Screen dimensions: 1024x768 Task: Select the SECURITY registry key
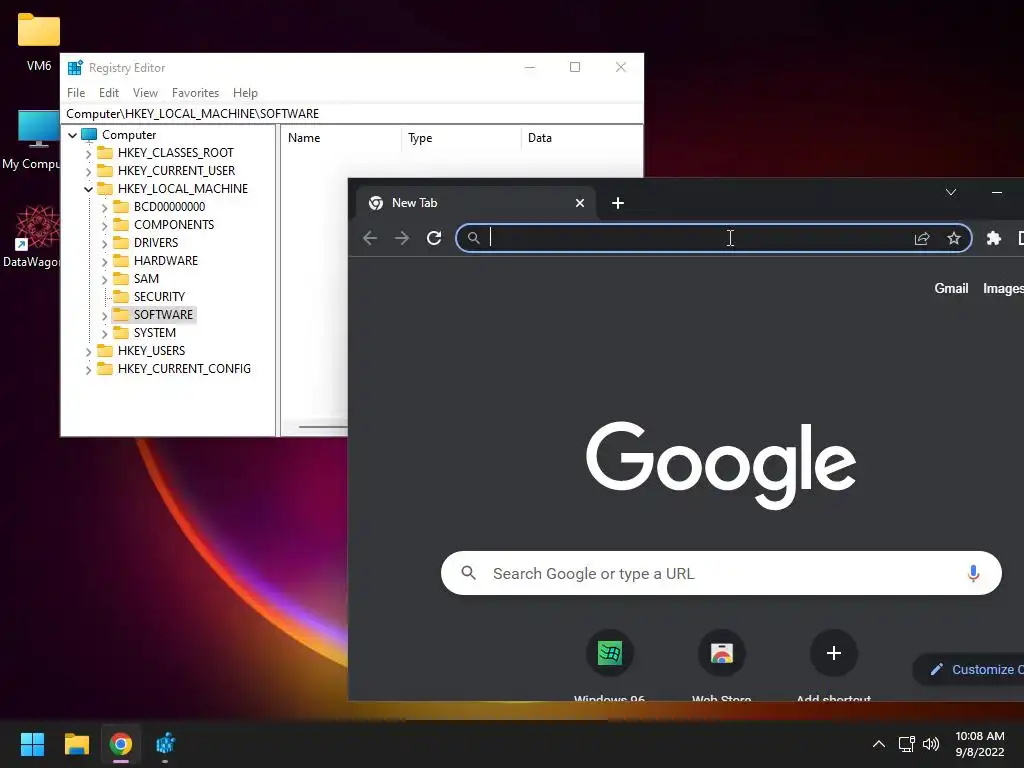pos(159,296)
